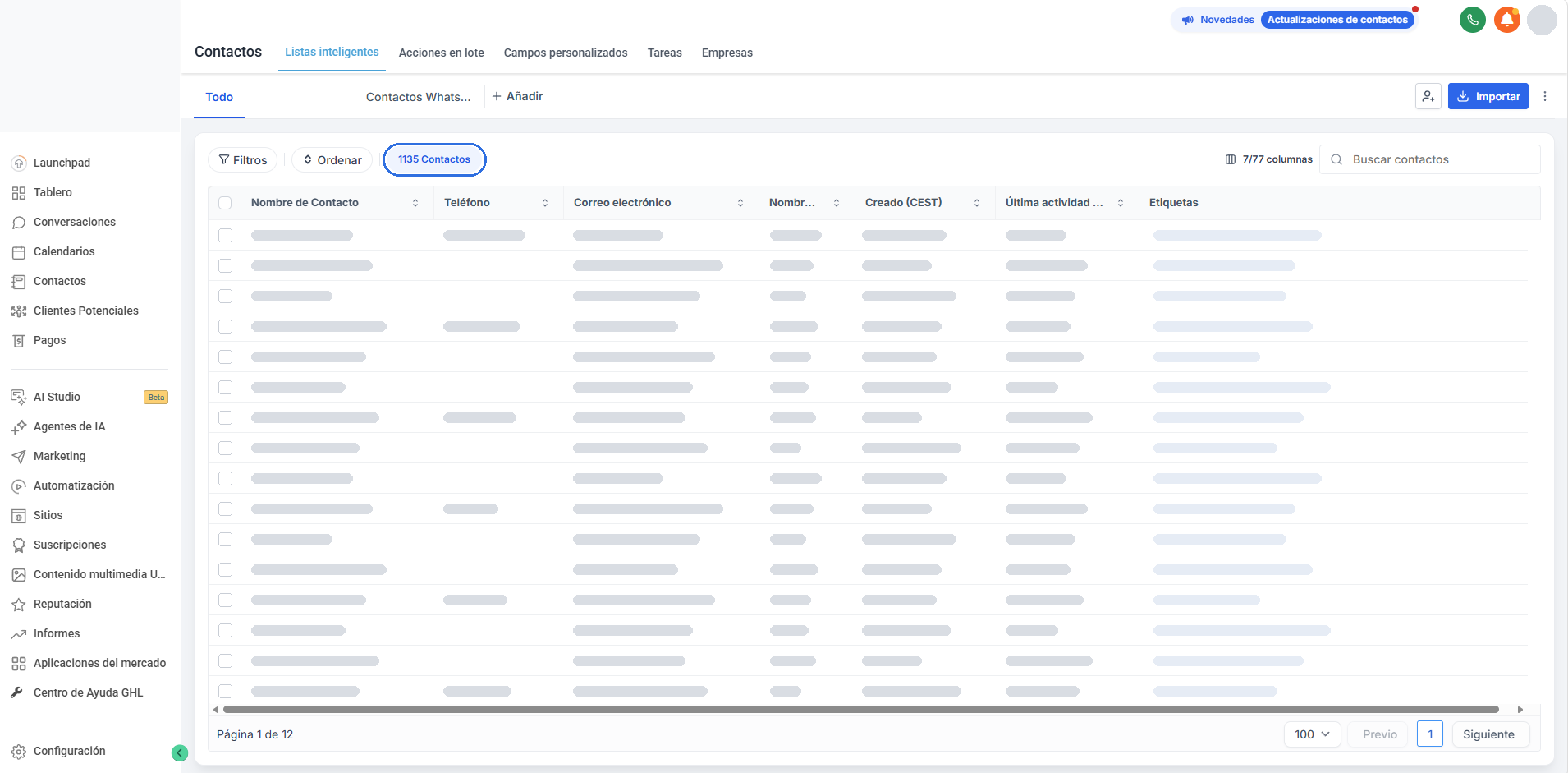Click the green phone call icon
1568x773 pixels.
point(1473,20)
